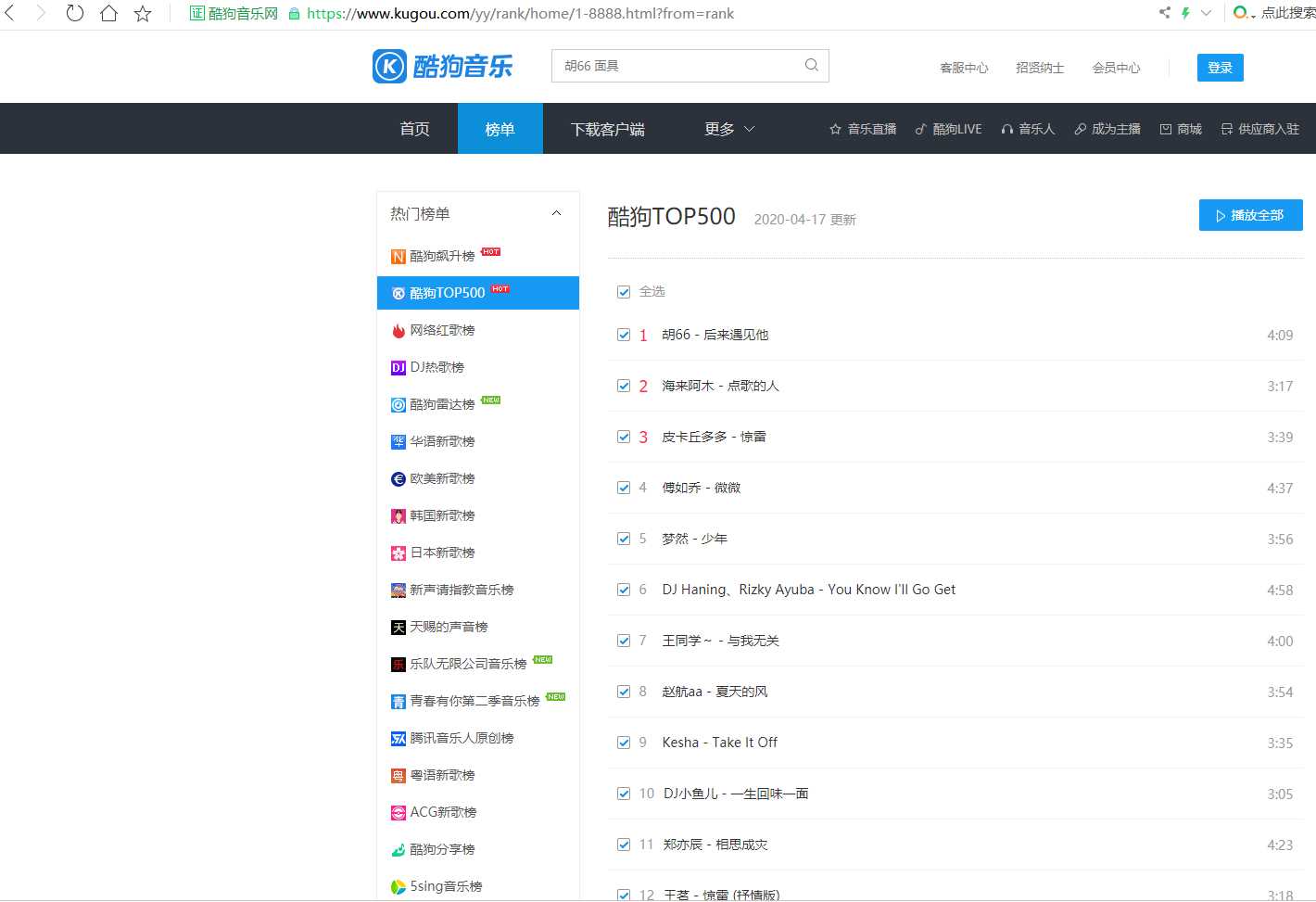The height and width of the screenshot is (902, 1316).
Task: Open the search engine selector dropdown
Action: pos(1245,13)
